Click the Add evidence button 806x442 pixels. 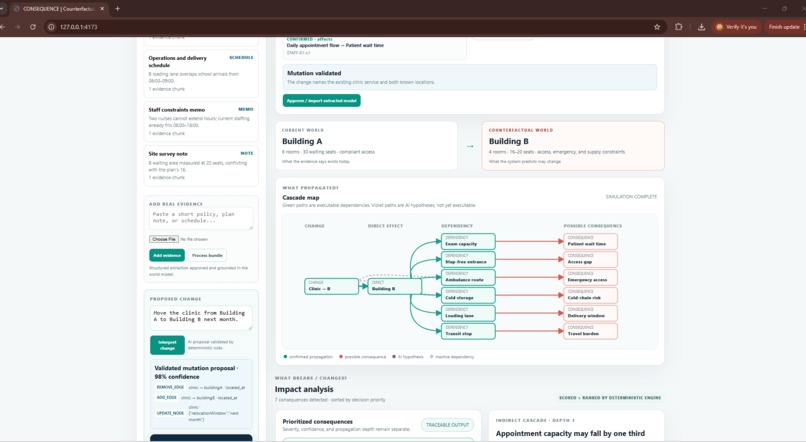coord(167,255)
